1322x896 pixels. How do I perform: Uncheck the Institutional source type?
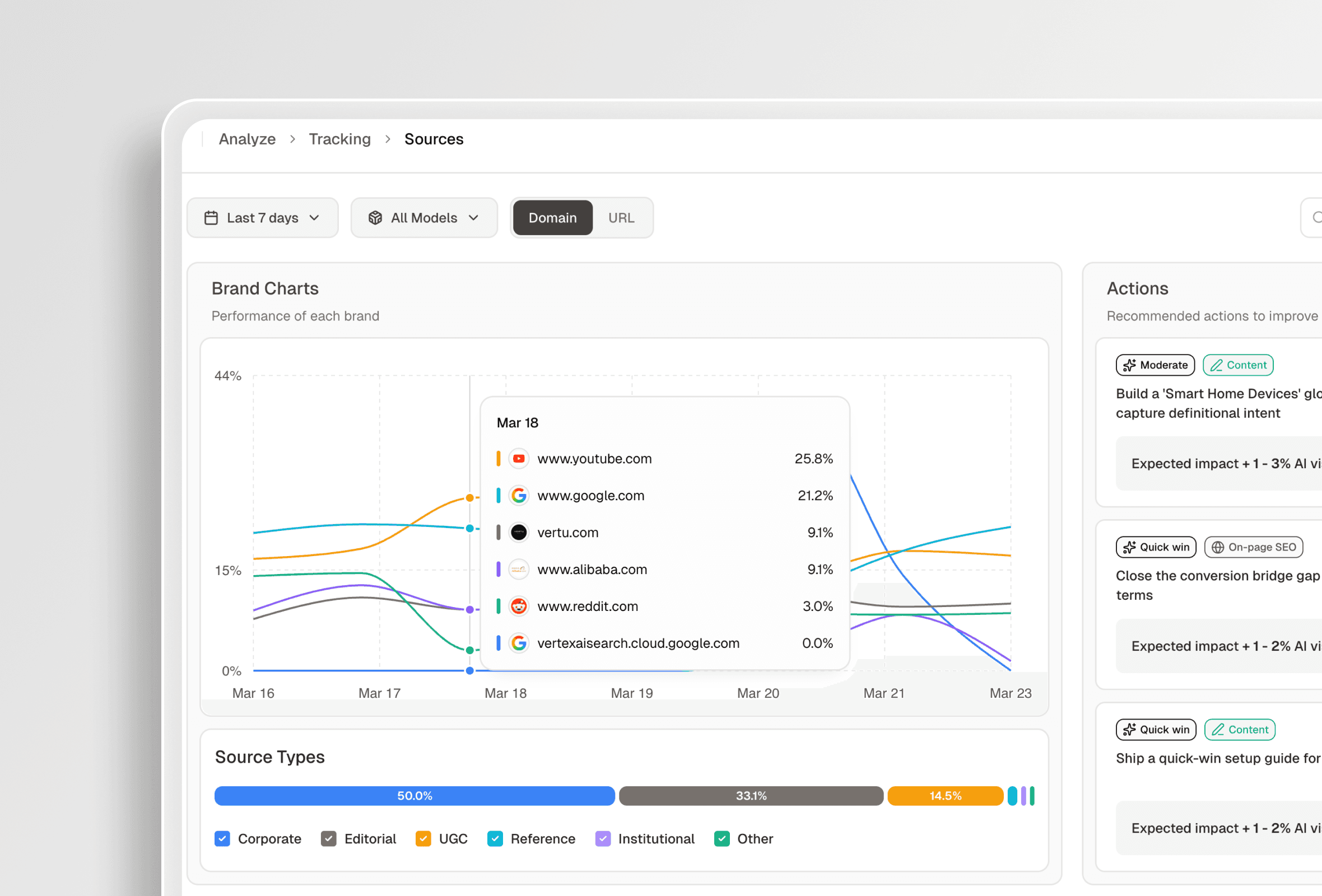[x=603, y=838]
